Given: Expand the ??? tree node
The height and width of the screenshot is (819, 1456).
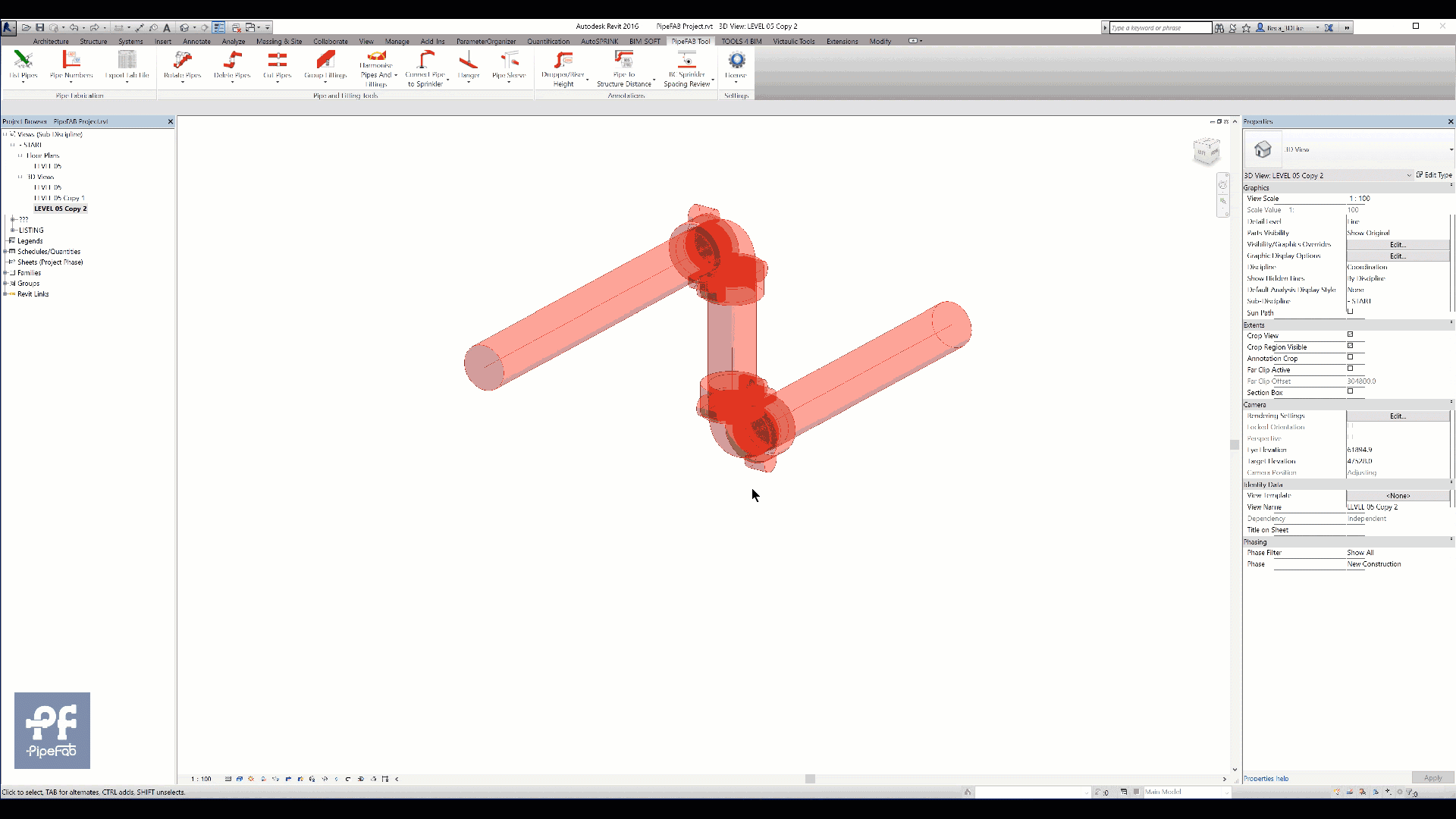Looking at the screenshot, I should pos(13,219).
